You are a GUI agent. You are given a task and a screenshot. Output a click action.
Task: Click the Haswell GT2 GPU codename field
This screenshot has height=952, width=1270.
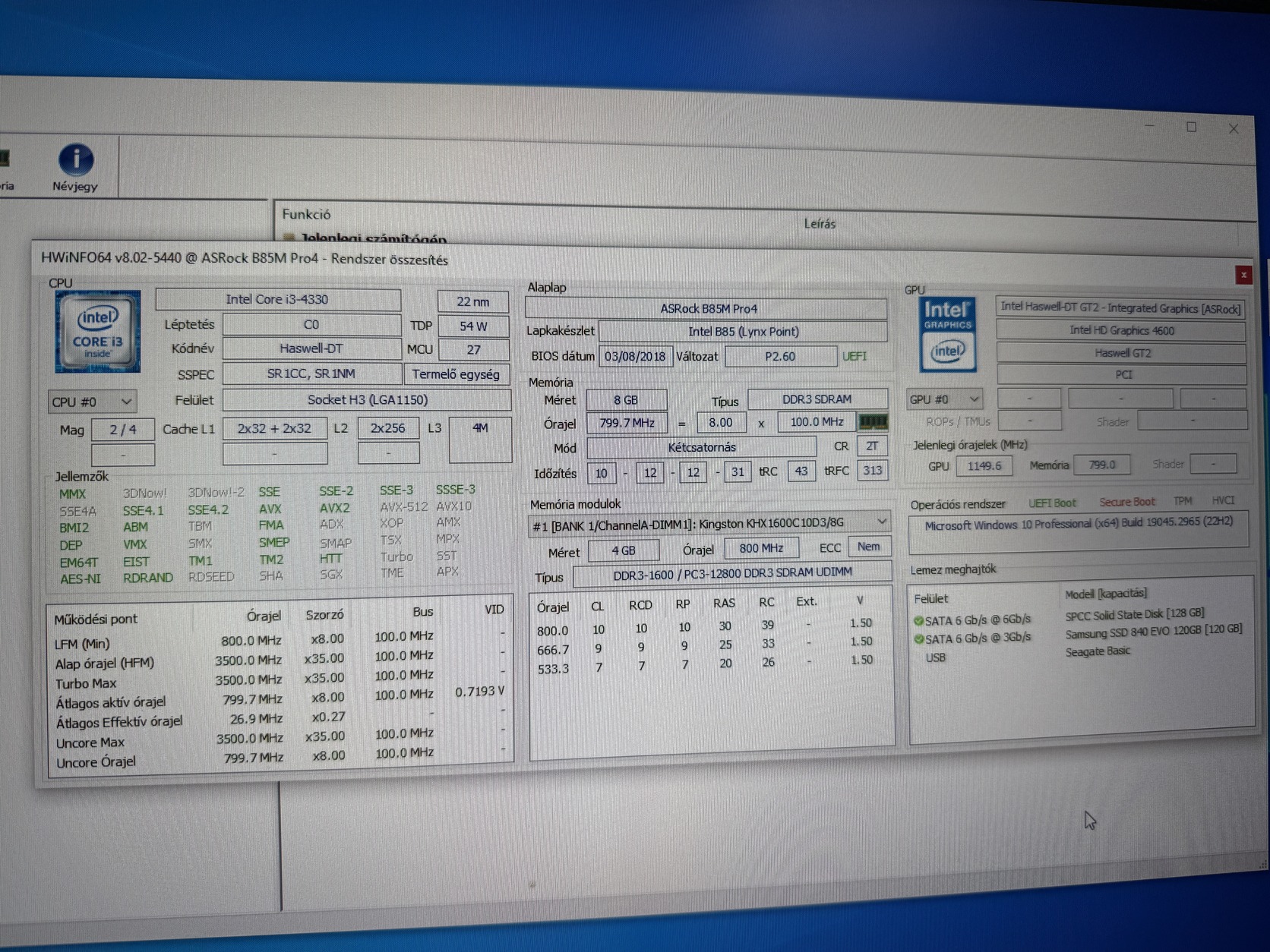coord(1122,353)
